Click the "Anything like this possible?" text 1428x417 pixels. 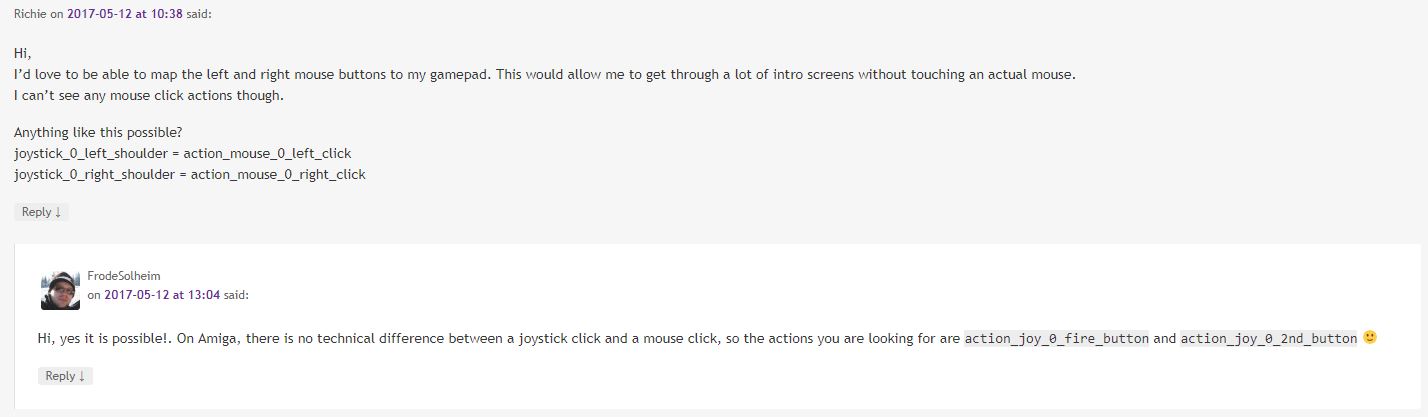click(98, 133)
